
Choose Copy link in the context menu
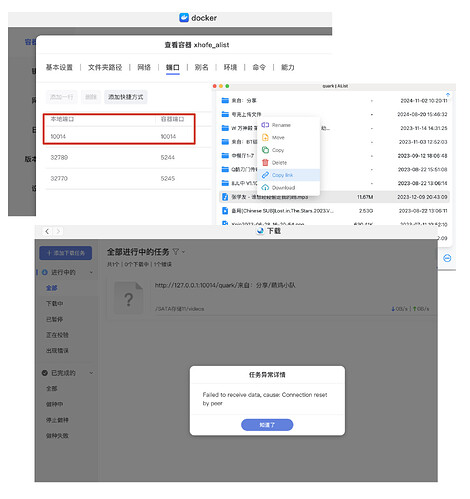(x=289, y=175)
